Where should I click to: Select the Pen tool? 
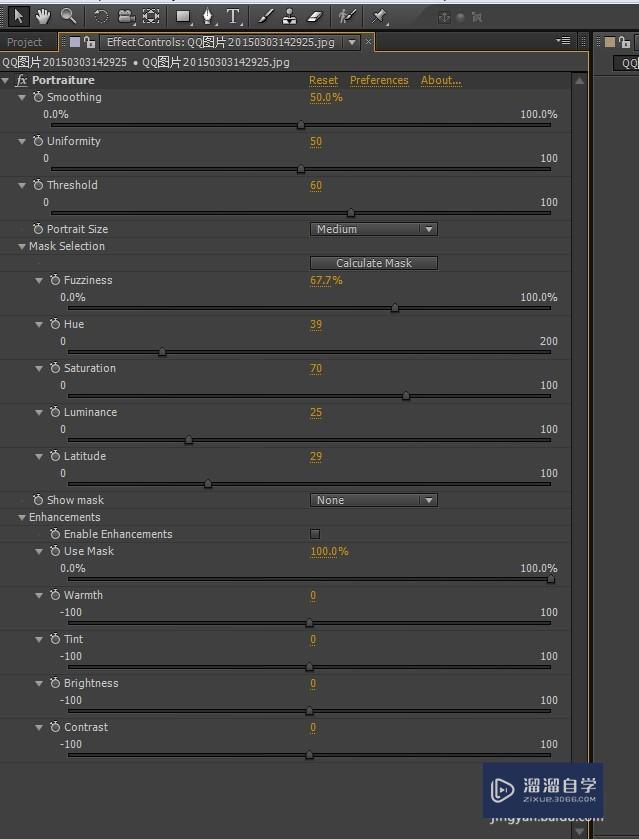[208, 16]
